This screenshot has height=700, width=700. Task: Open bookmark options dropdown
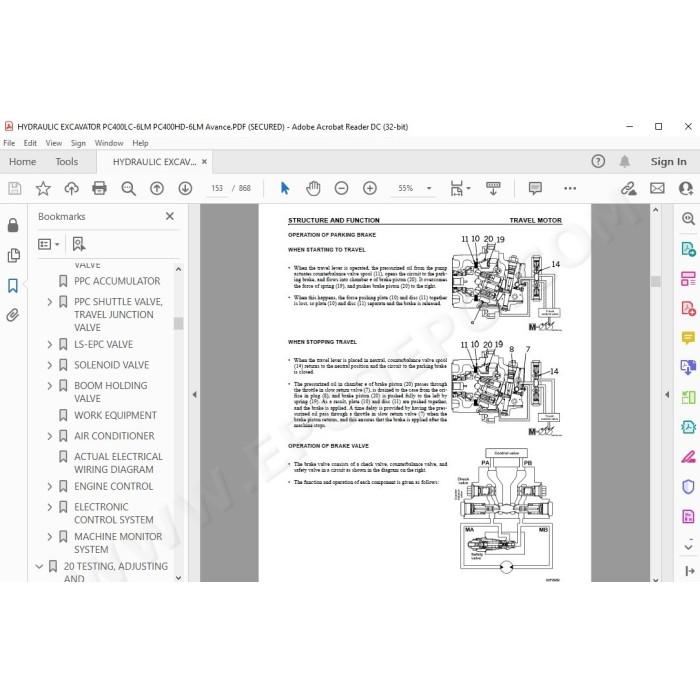click(x=49, y=244)
